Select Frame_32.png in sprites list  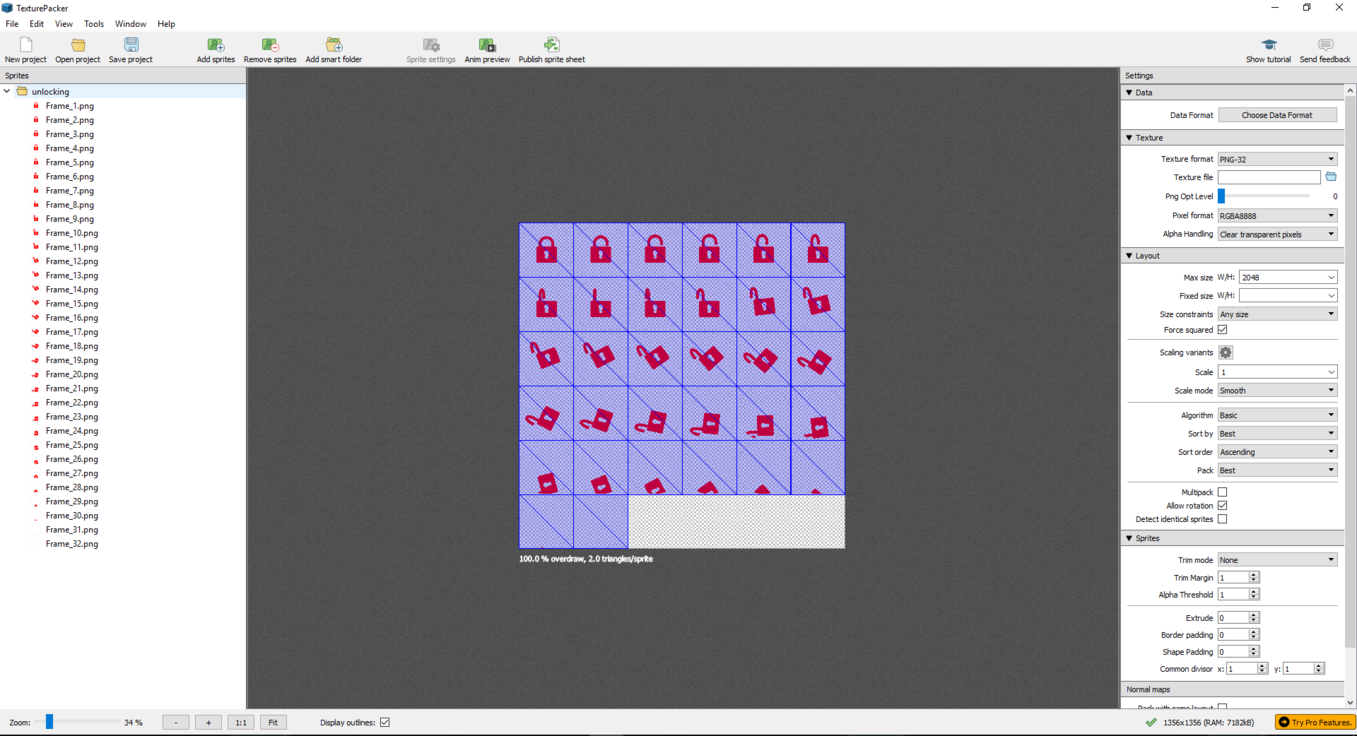72,544
